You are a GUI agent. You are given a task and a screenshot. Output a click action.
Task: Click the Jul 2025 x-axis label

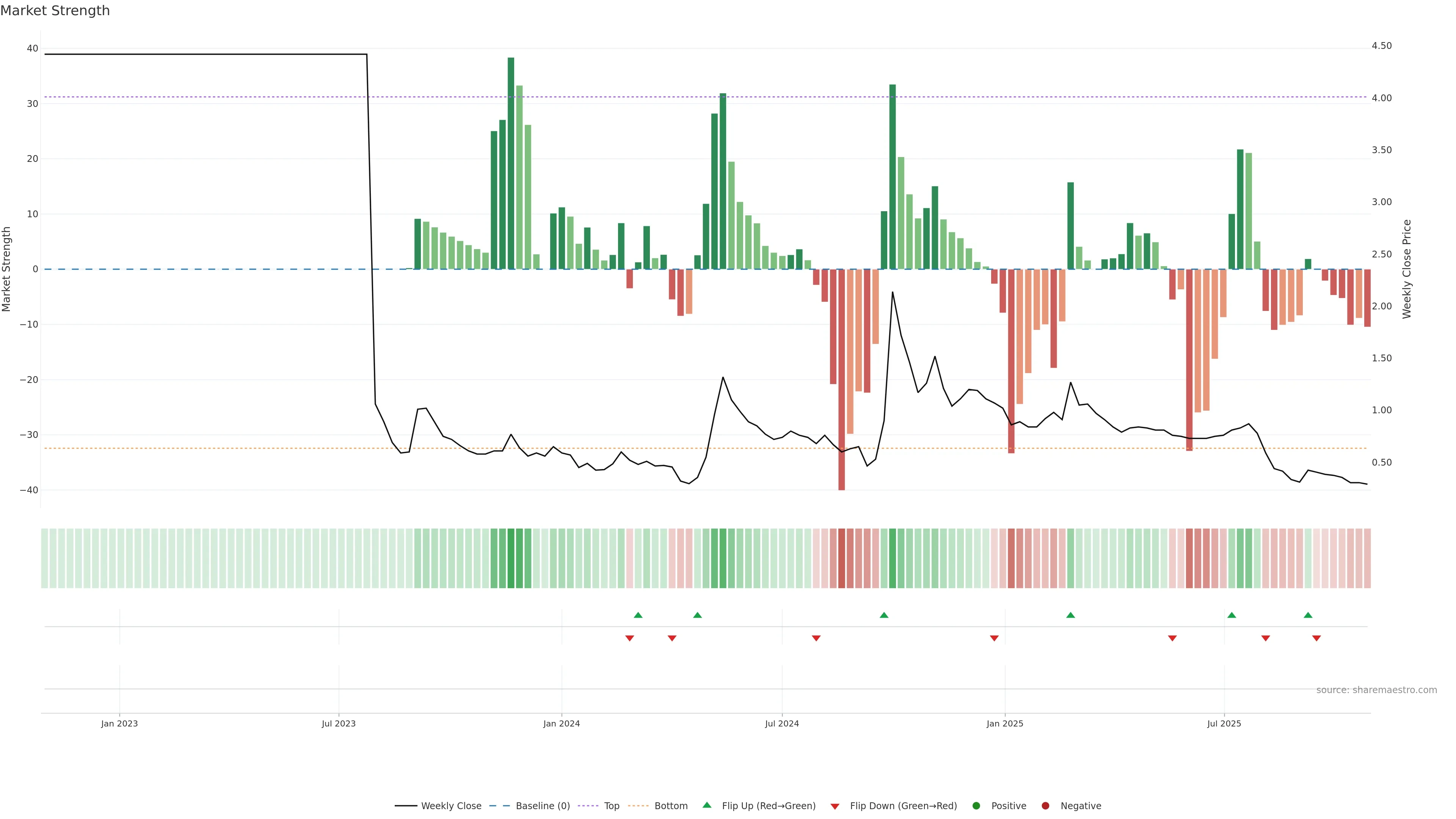click(x=1224, y=723)
